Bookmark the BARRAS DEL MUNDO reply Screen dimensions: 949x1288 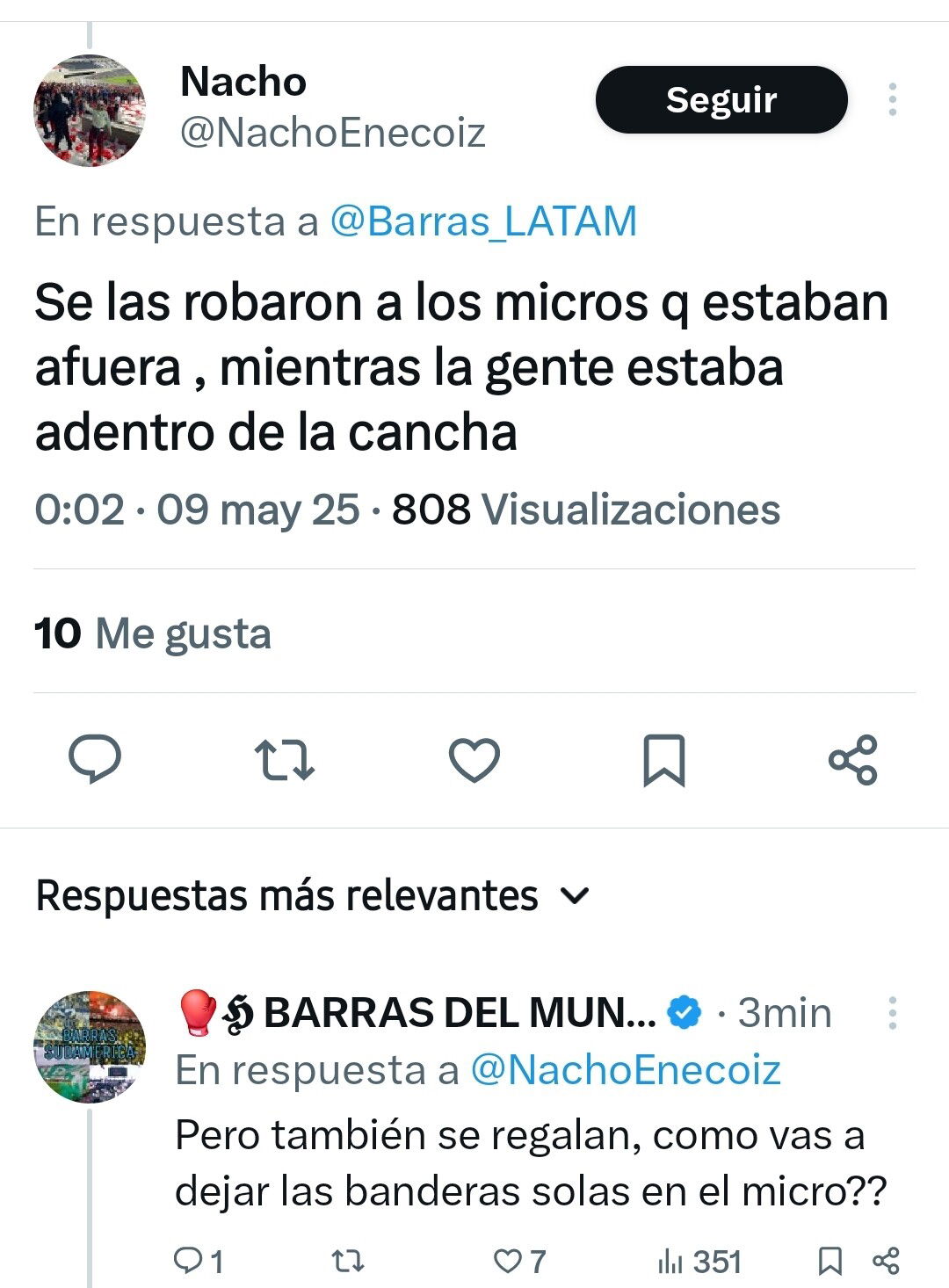point(830,1262)
